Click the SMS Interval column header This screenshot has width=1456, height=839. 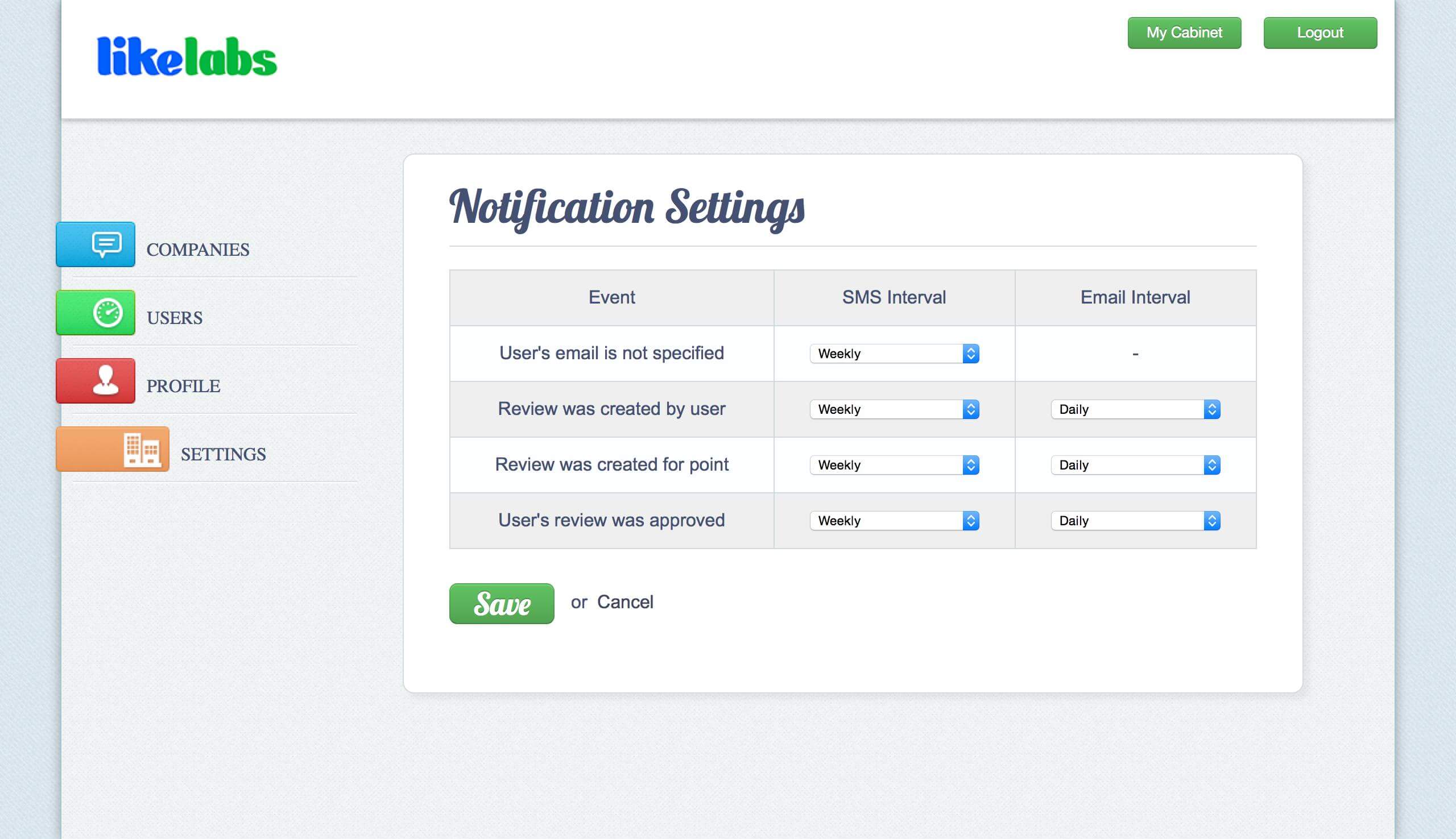pyautogui.click(x=894, y=297)
